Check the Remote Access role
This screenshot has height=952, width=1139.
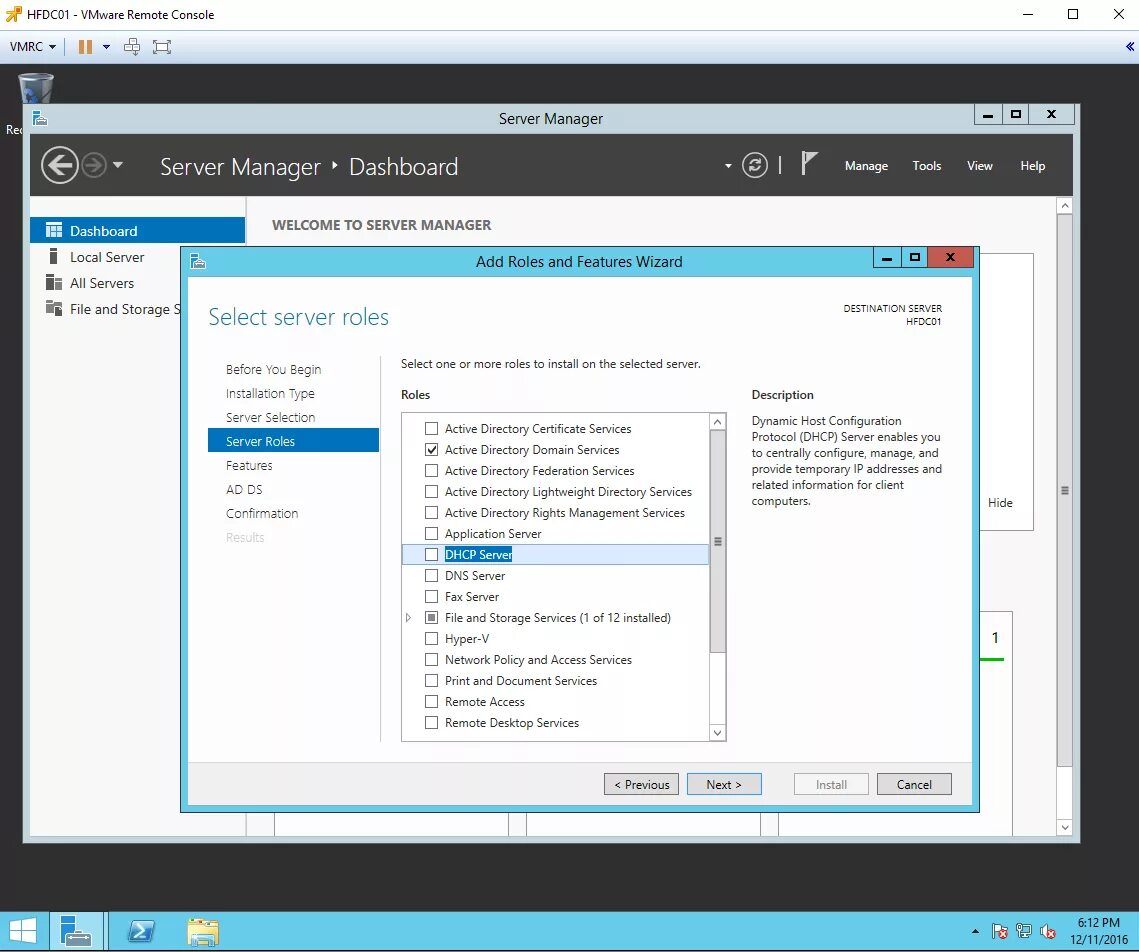(x=431, y=702)
